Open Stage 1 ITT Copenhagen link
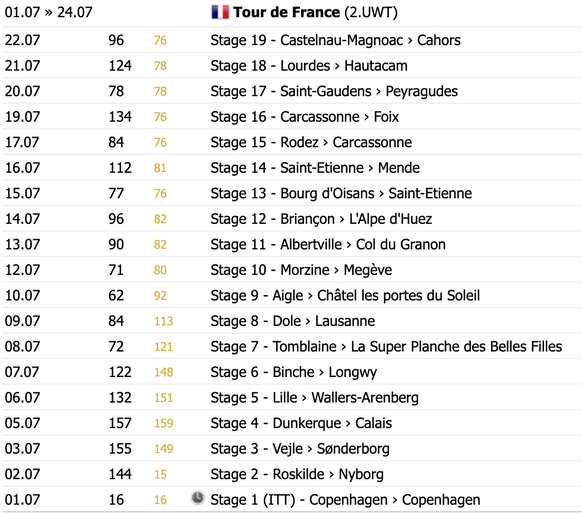The height and width of the screenshot is (513, 582). [345, 500]
